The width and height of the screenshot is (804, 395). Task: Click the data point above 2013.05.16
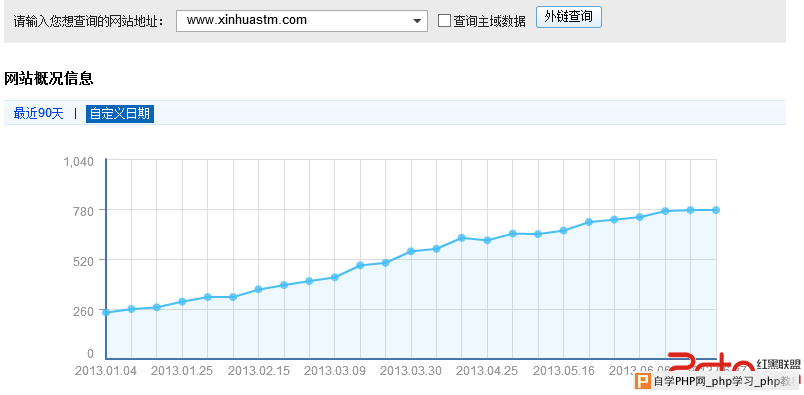[564, 230]
